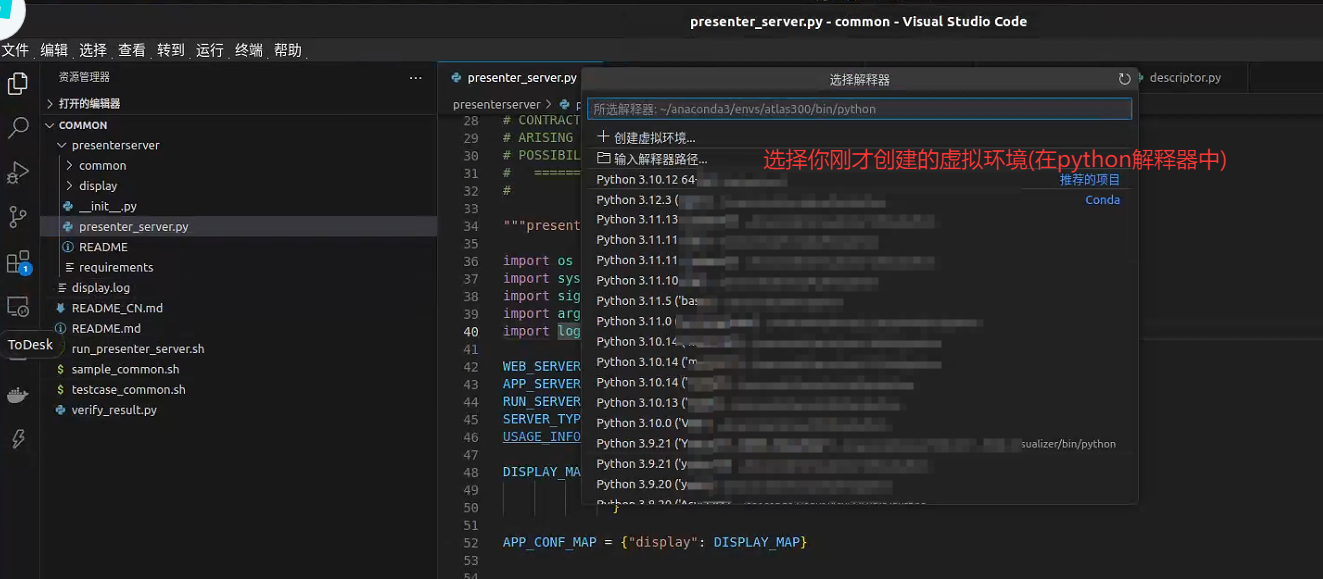
Task: Select Python 3.11.5 base interpreter
Action: (859, 301)
